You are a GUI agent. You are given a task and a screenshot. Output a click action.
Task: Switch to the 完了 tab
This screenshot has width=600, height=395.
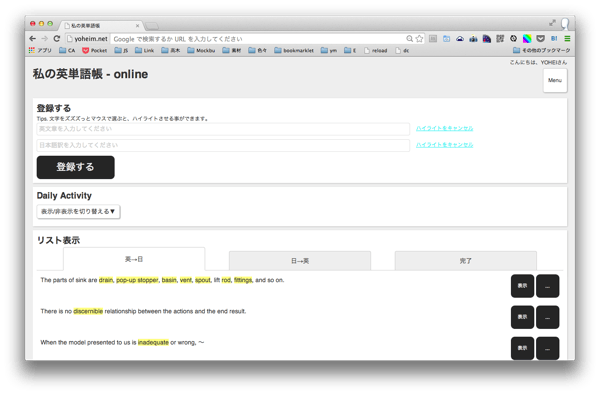pyautogui.click(x=466, y=261)
